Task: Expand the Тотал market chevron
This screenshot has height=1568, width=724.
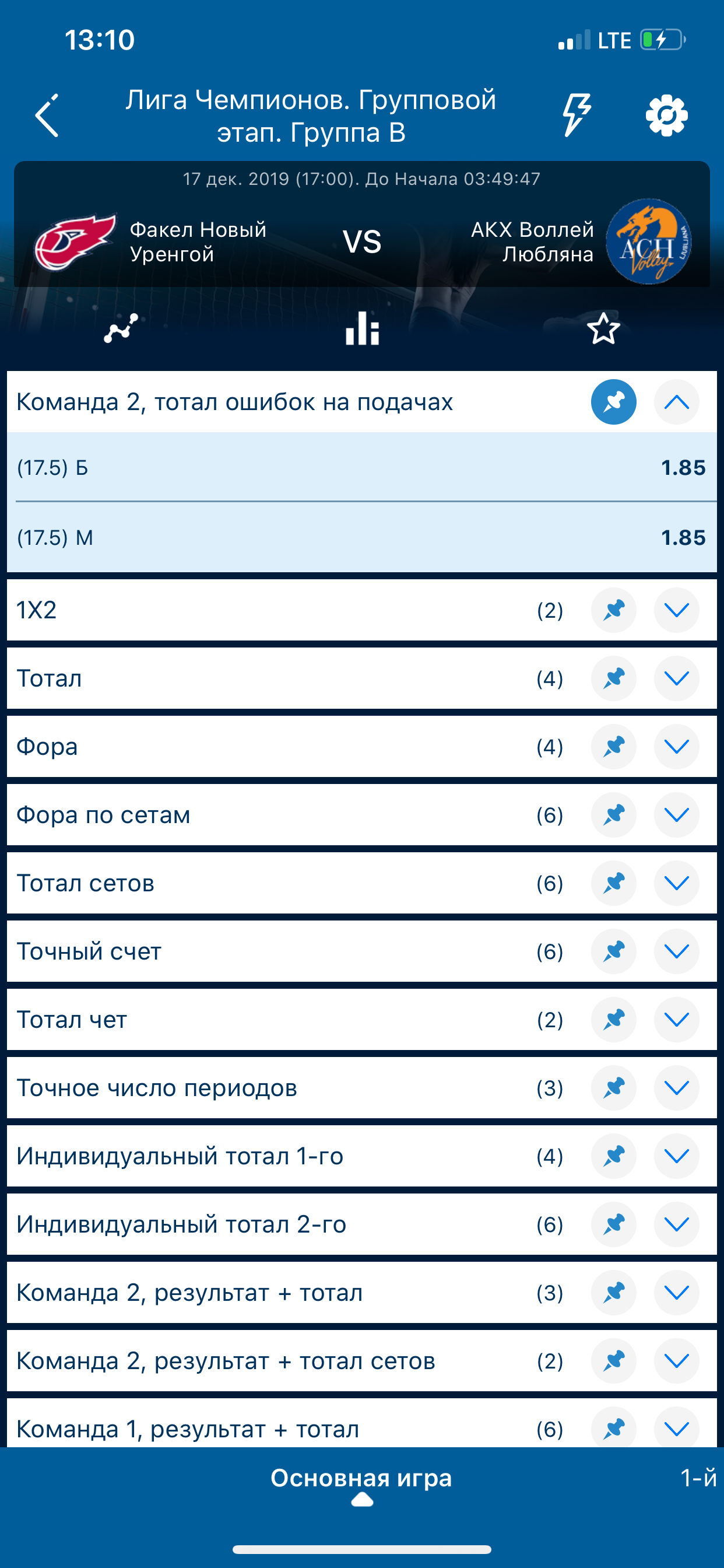Action: [x=676, y=678]
